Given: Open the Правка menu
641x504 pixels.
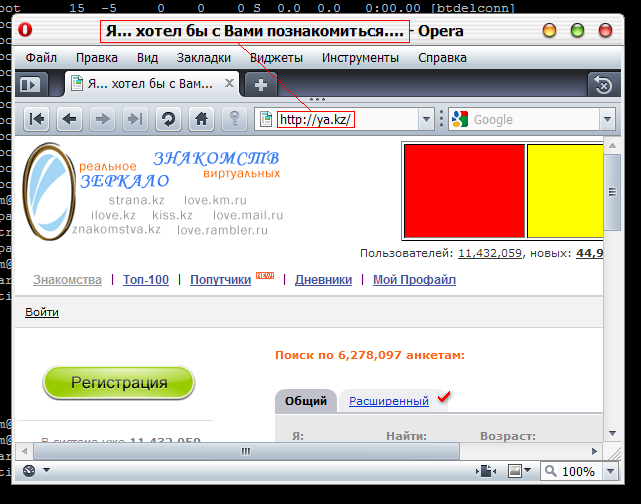Looking at the screenshot, I should 96,58.
